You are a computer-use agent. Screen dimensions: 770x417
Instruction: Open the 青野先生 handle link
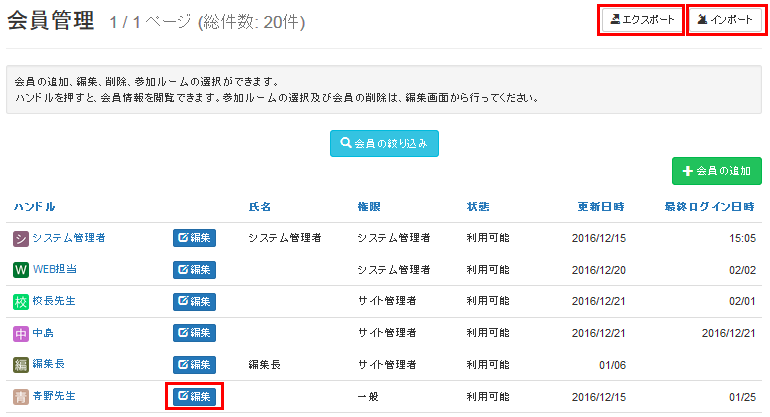[54, 395]
